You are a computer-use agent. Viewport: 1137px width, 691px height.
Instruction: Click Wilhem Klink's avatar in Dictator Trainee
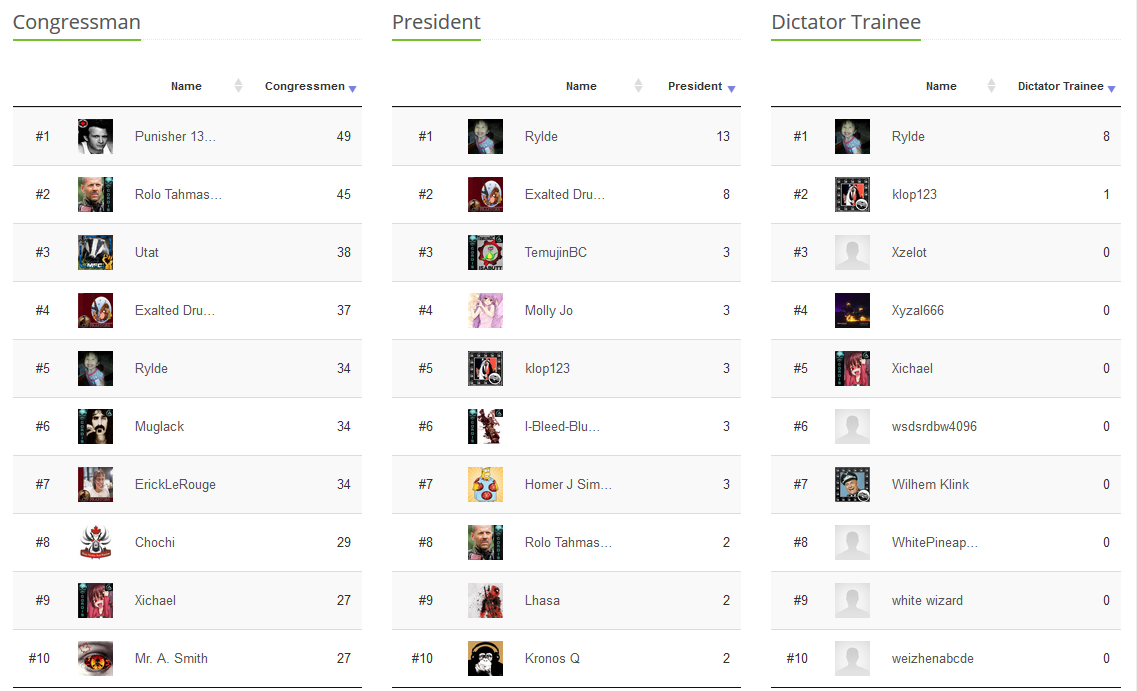click(x=852, y=484)
